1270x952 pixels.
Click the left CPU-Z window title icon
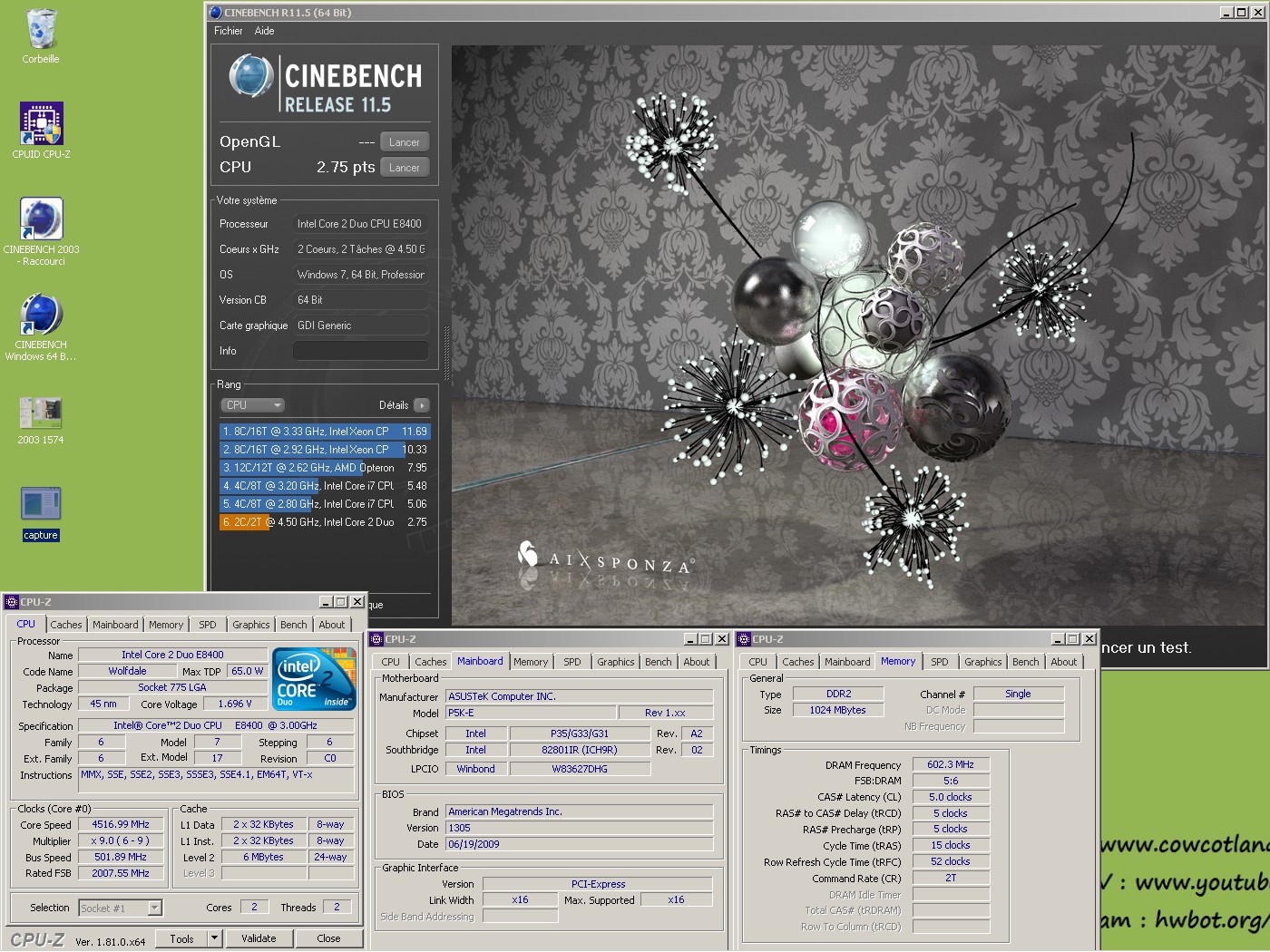tap(12, 602)
